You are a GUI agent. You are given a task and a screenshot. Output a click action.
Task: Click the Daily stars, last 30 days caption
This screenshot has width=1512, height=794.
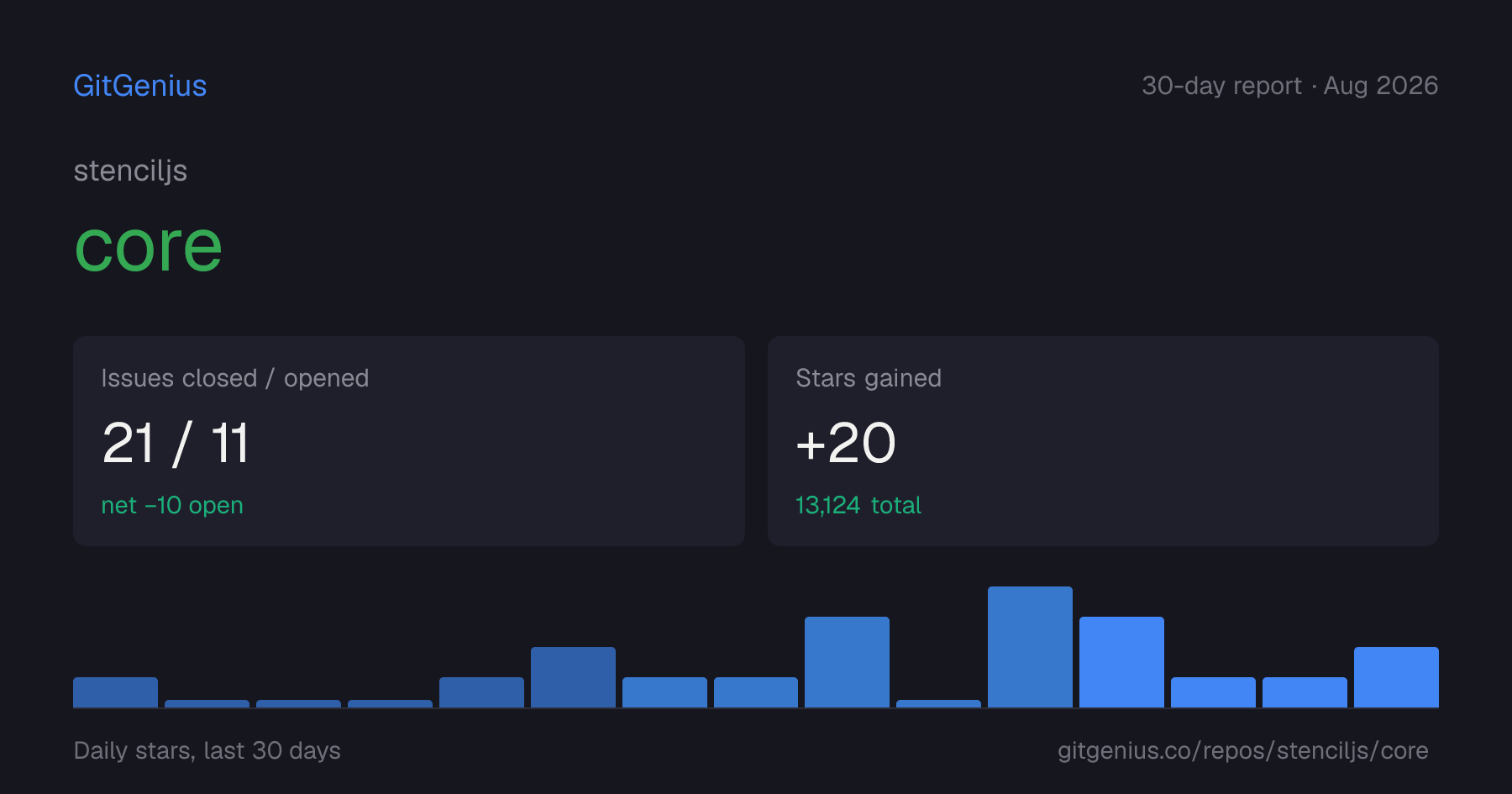click(207, 750)
